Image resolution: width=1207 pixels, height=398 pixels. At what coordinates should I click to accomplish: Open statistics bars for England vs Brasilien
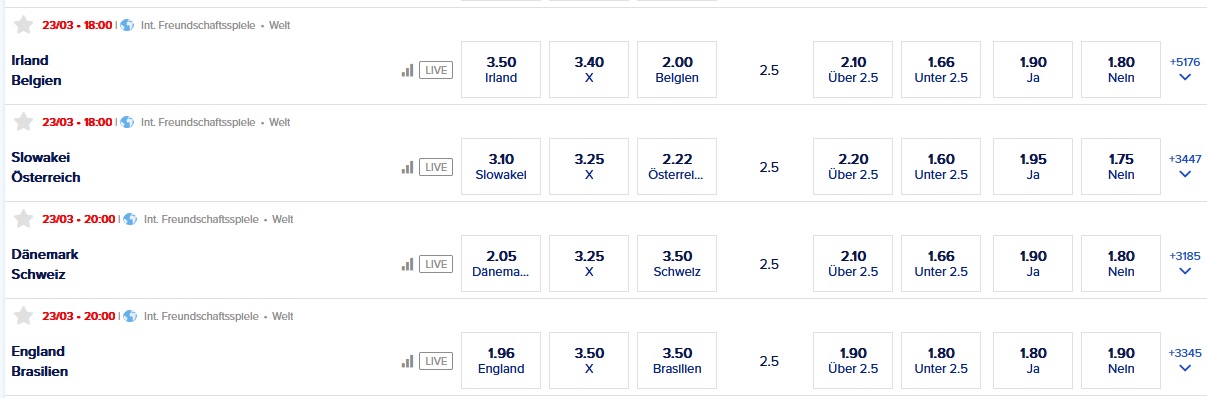point(407,361)
